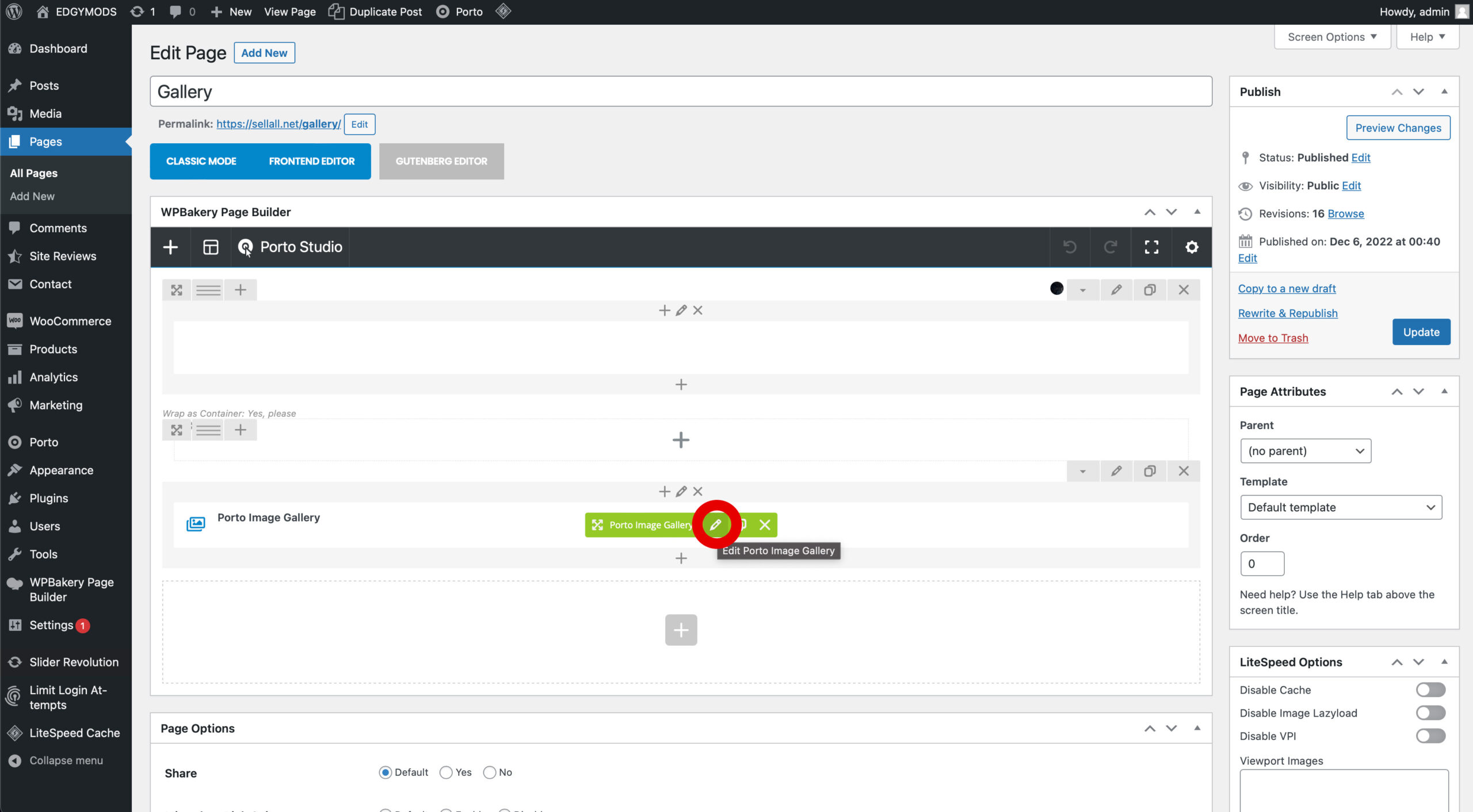Viewport: 1473px width, 812px height.
Task: Open Template dropdown
Action: (x=1341, y=507)
